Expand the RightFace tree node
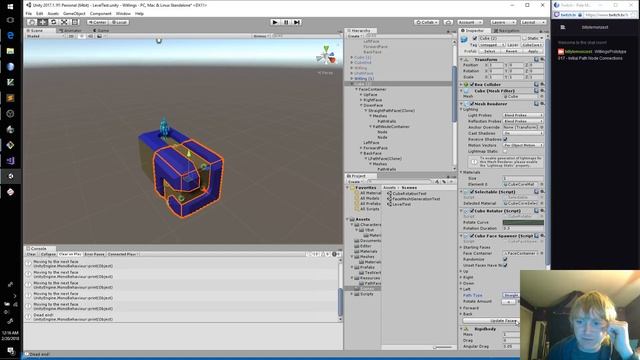This screenshot has height=360, width=640. tap(361, 100)
